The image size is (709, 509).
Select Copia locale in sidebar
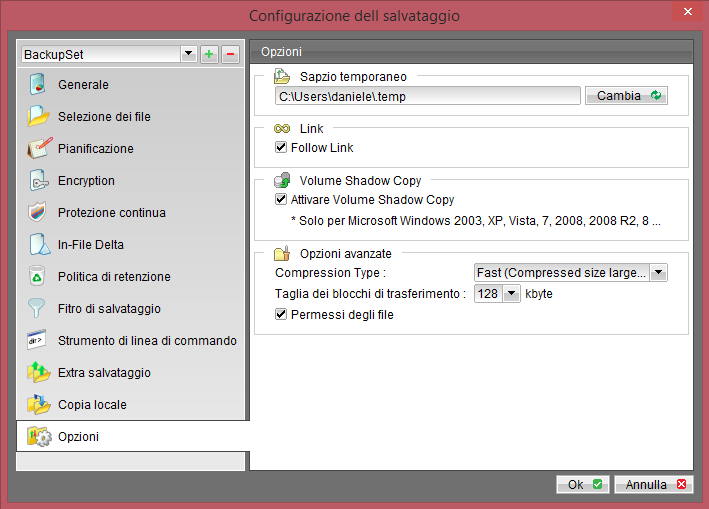(131, 405)
